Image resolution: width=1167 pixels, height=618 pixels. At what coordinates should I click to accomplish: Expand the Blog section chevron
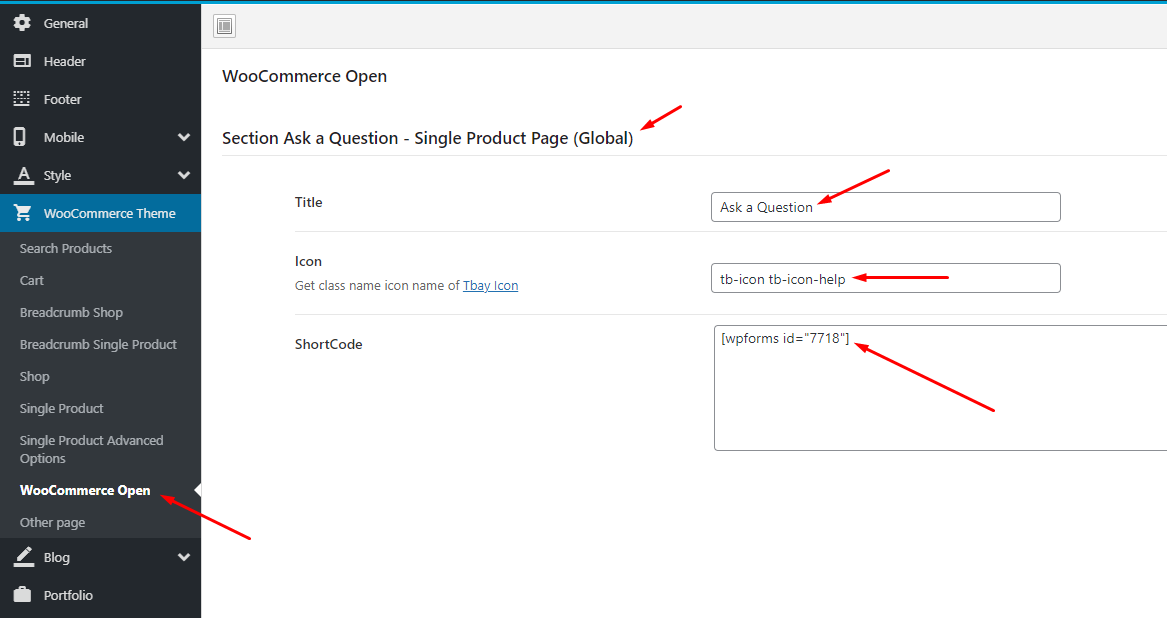click(x=184, y=557)
